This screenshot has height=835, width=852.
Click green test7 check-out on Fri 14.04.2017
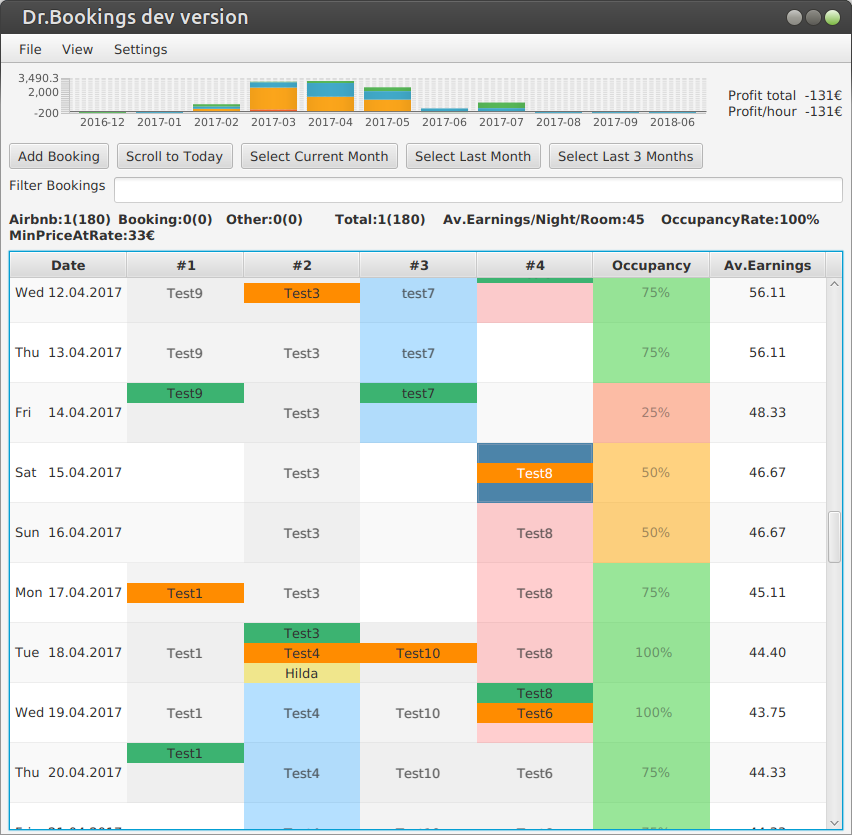click(x=418, y=393)
